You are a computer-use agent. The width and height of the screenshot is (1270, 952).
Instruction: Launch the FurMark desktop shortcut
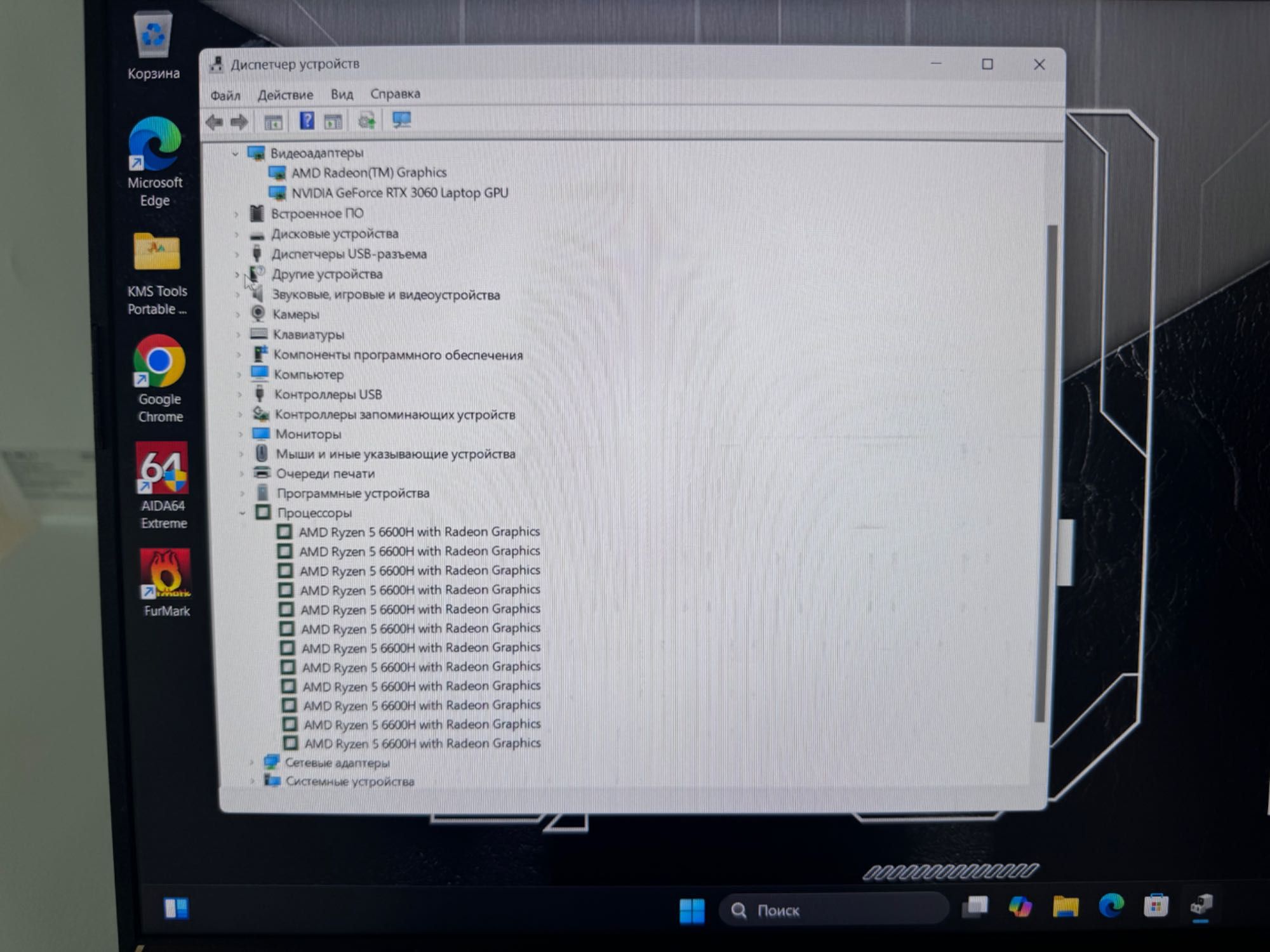(x=166, y=583)
